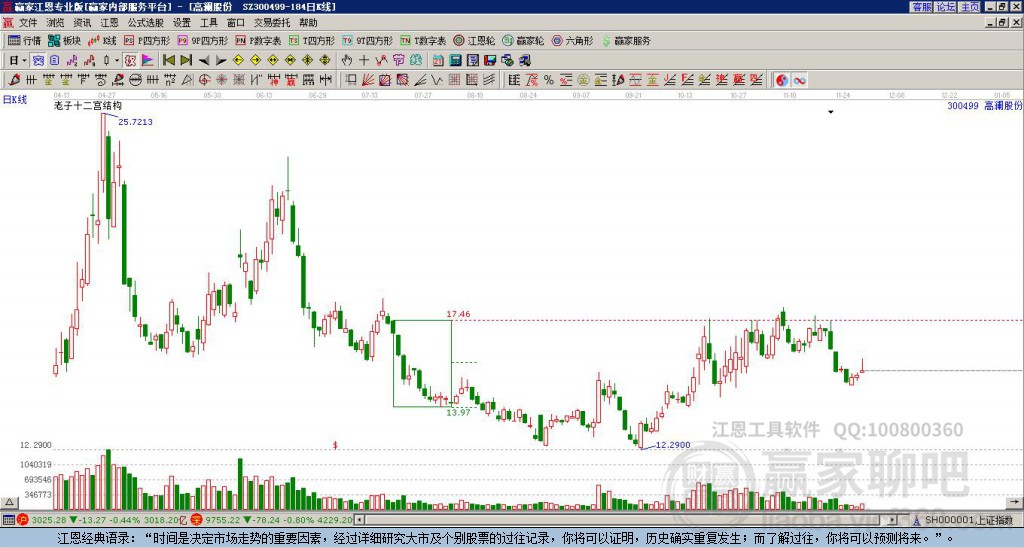The width and height of the screenshot is (1024, 548).
Task: Open the 六角形 hexagon tool
Action: tap(573, 40)
